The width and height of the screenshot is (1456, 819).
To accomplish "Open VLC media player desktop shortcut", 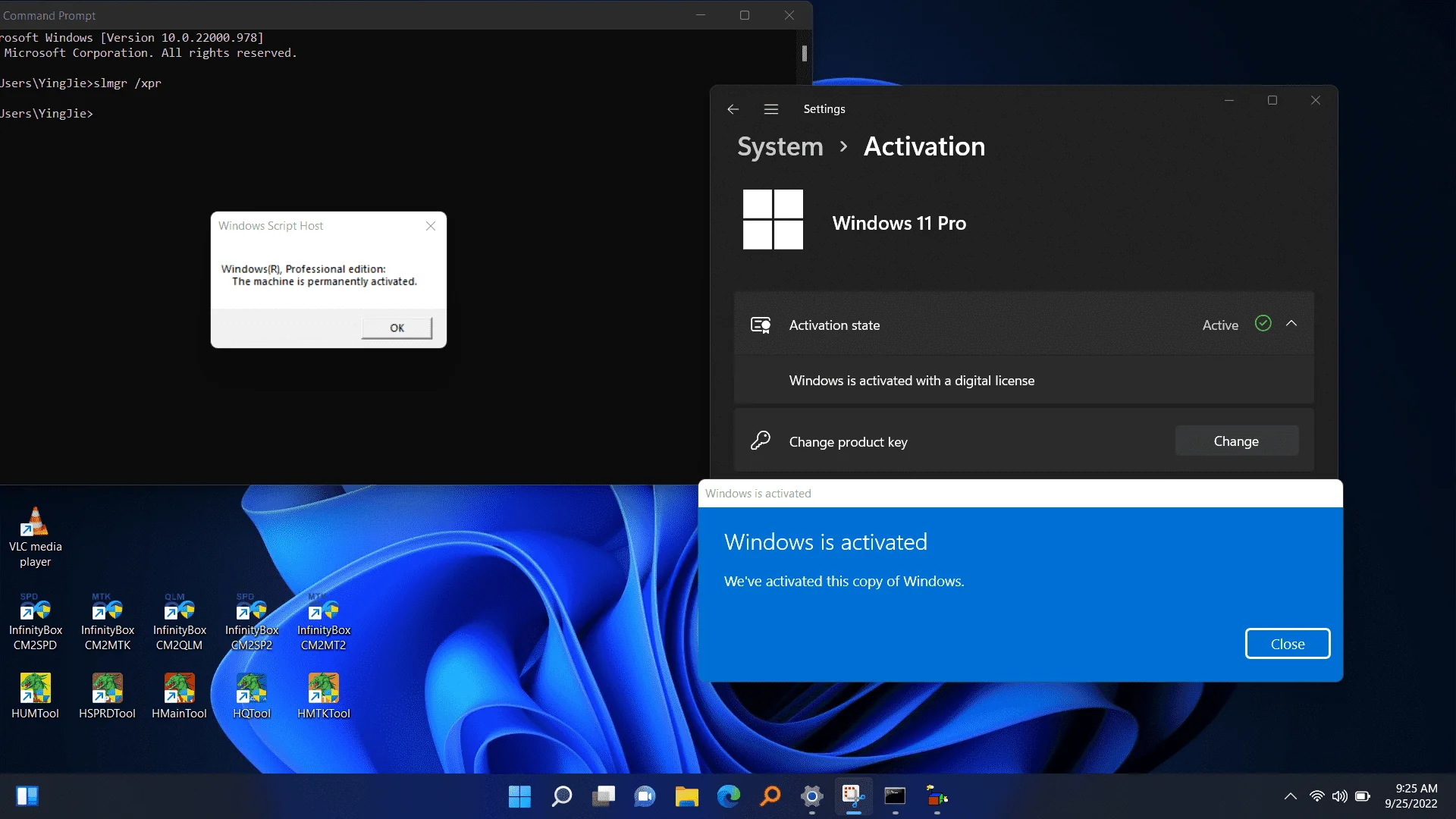I will [35, 537].
